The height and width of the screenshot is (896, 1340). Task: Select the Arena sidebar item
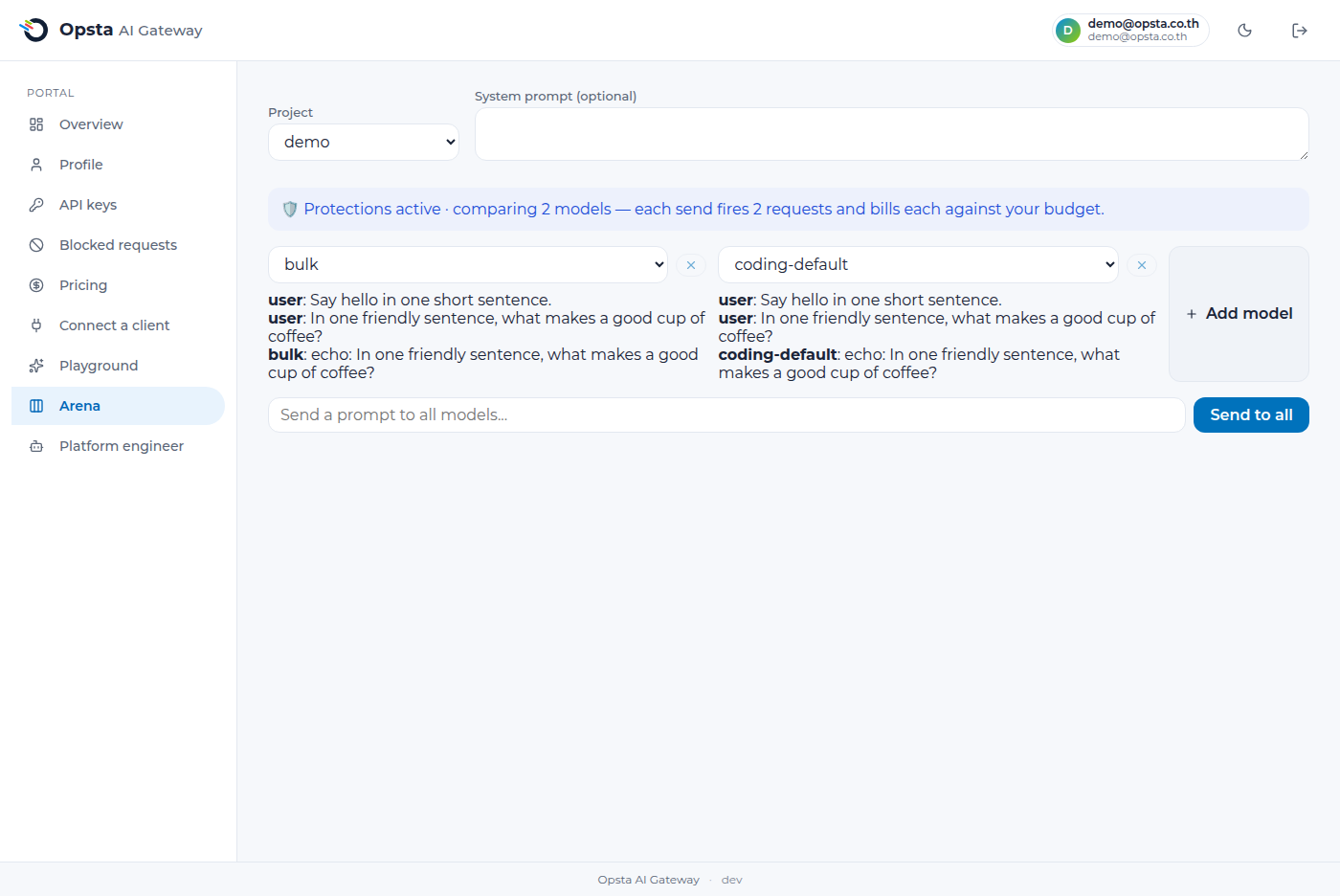pyautogui.click(x=118, y=406)
